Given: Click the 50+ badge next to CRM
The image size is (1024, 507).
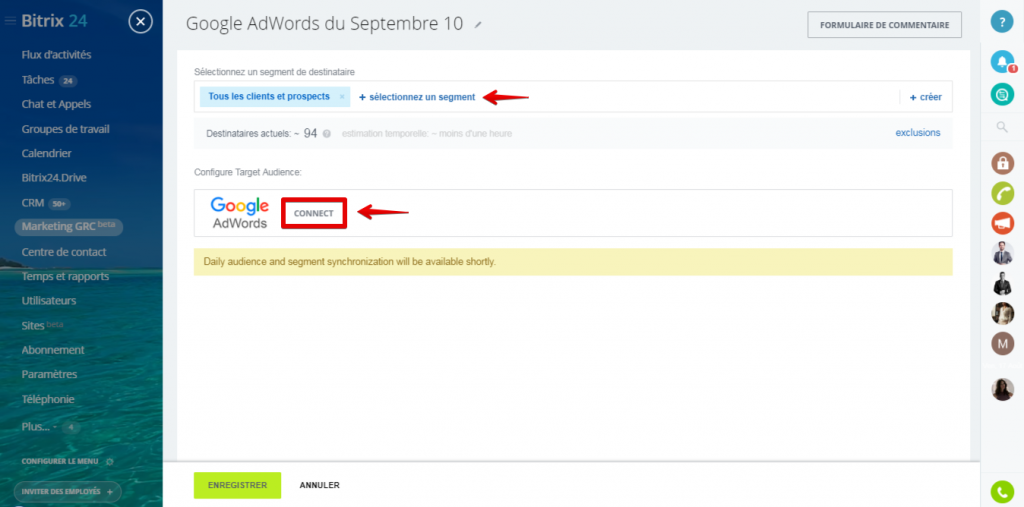Looking at the screenshot, I should tap(59, 204).
